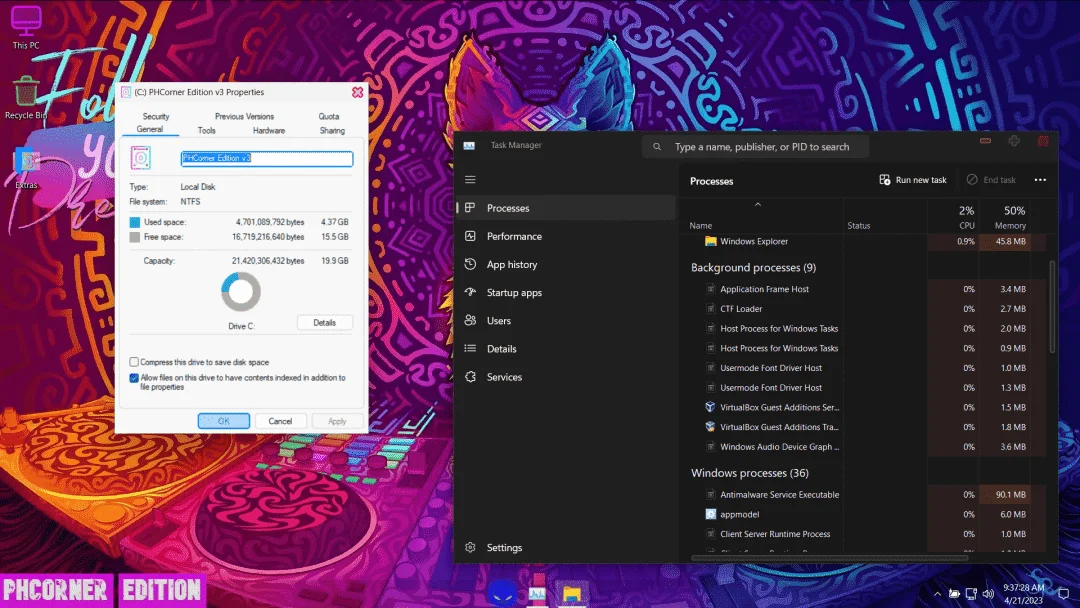Screen dimensions: 1080x608
Task: Click the appmodel process icon
Action: click(710, 514)
